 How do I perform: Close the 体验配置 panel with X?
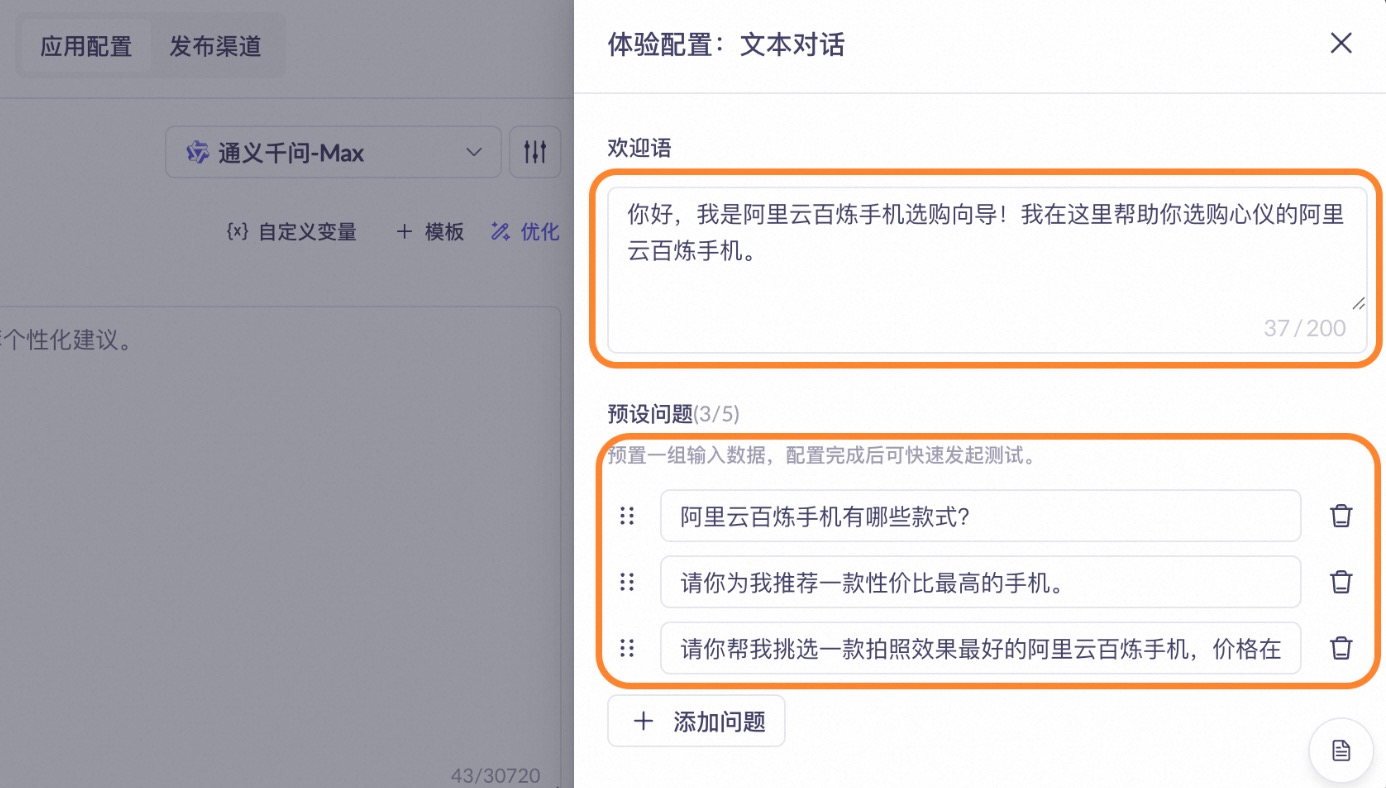point(1340,43)
